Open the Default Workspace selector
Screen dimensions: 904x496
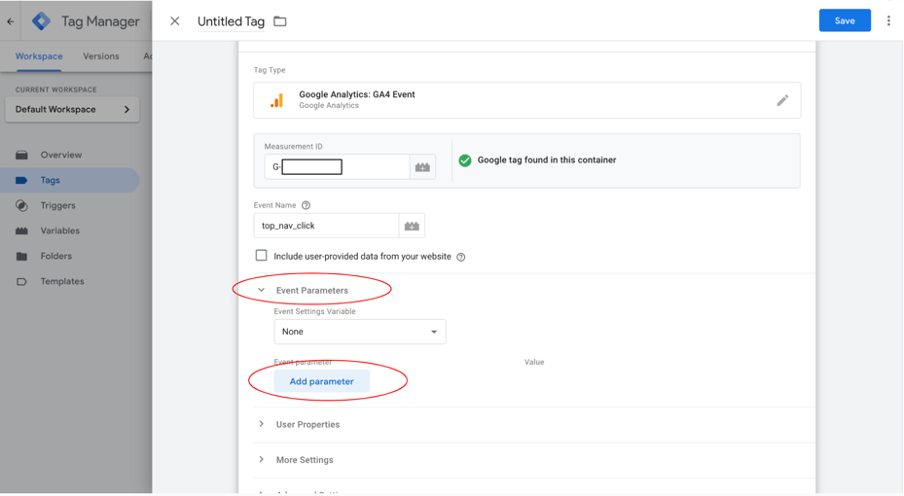[x=72, y=110]
